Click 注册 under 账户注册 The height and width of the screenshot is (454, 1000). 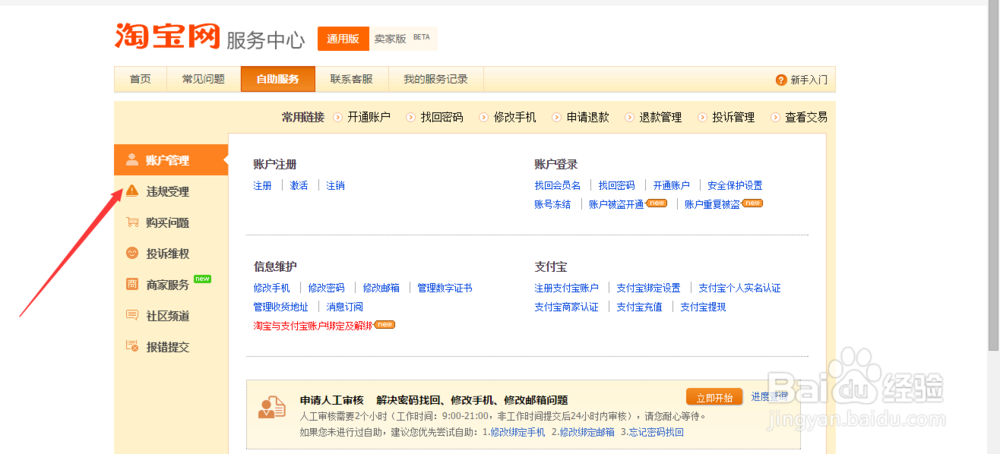[x=262, y=186]
